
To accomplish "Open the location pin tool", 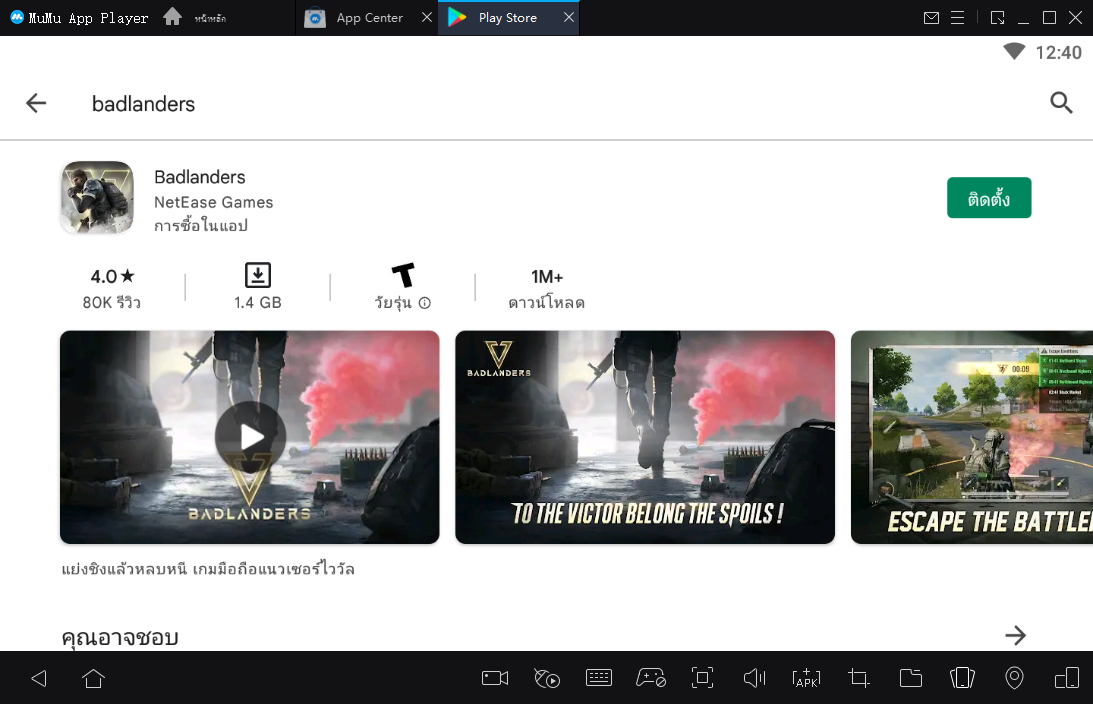I will pyautogui.click(x=1014, y=678).
